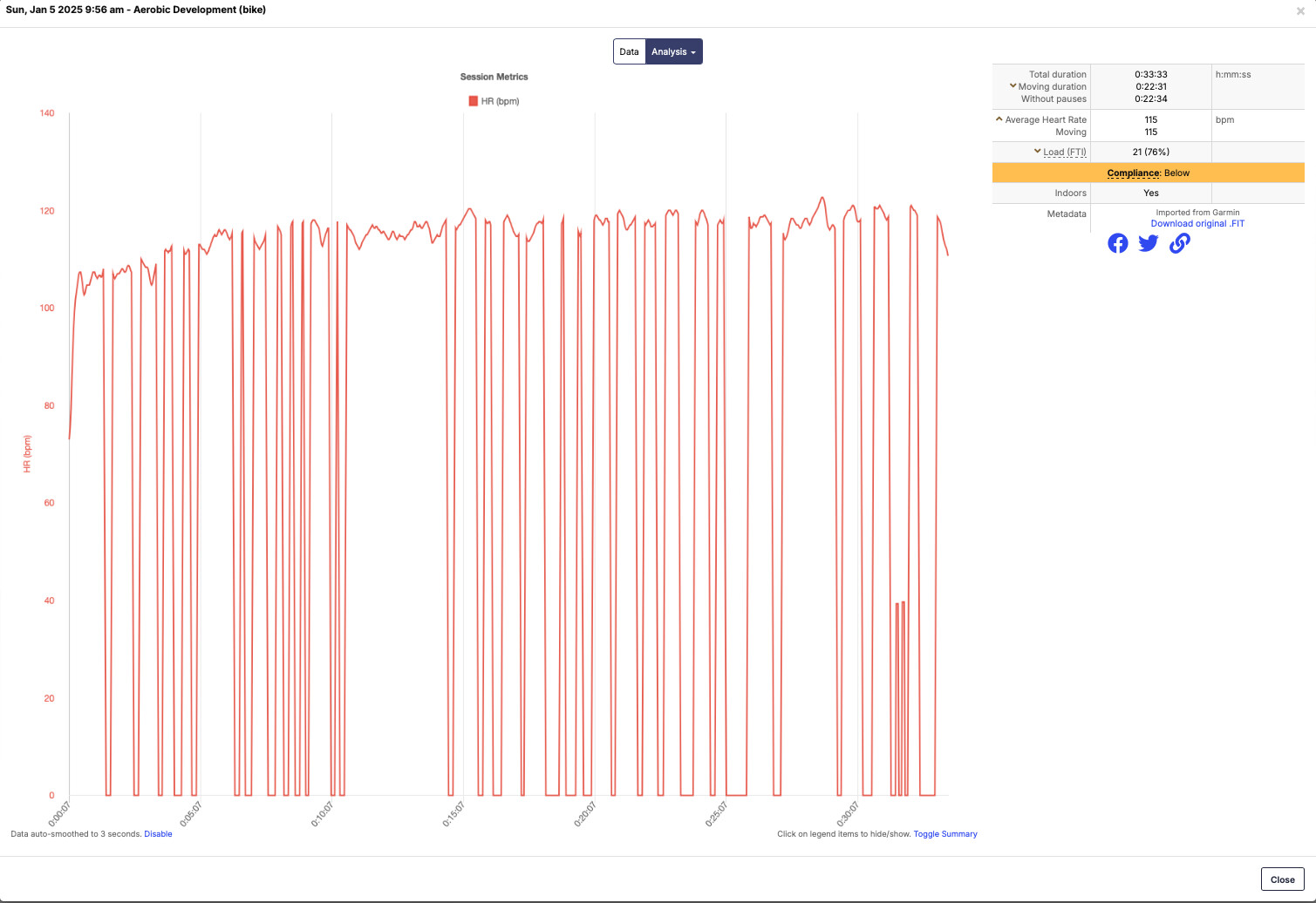Viewport: 1316px width, 903px height.
Task: Click the Metadata row label
Action: [1067, 214]
